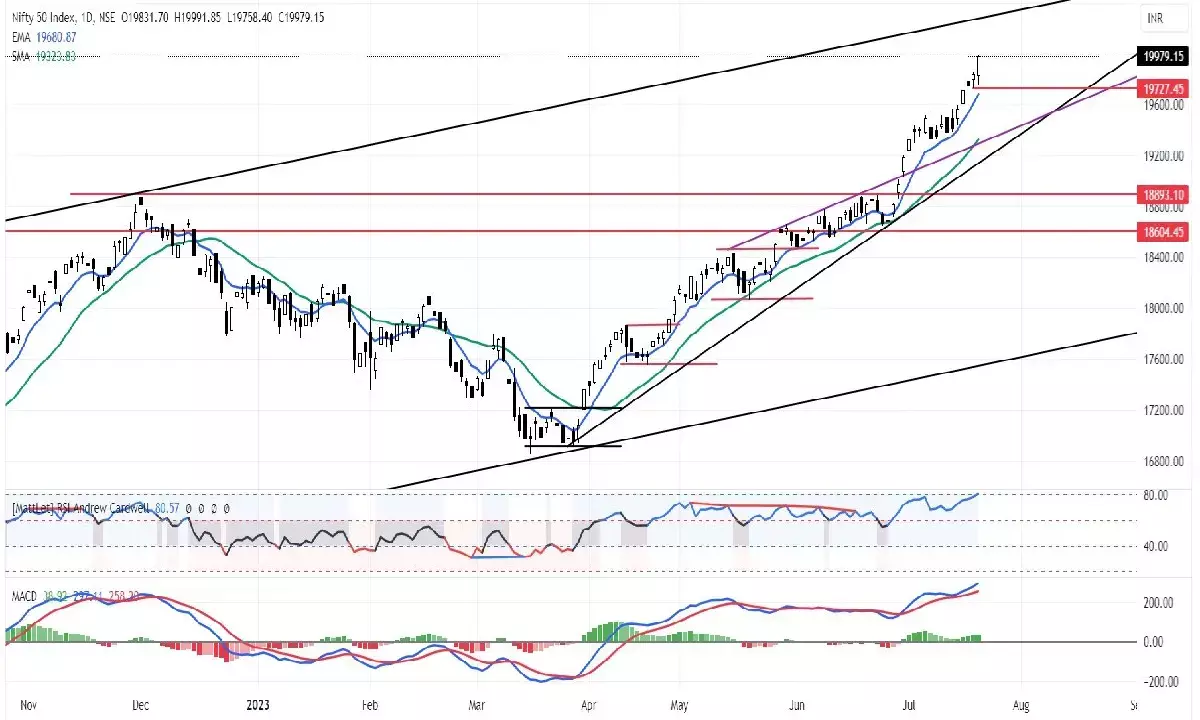Click the RSI value 80.57
This screenshot has width=1200, height=720.
166,508
